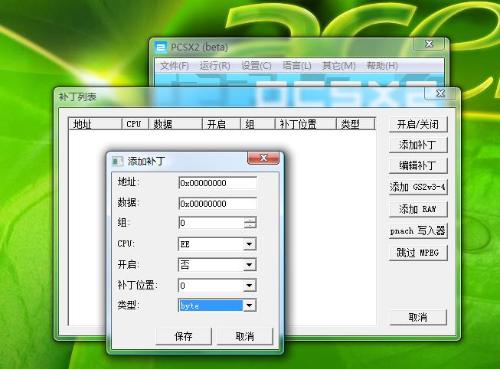Click the 添加补丁 dialog title icon

click(x=117, y=161)
